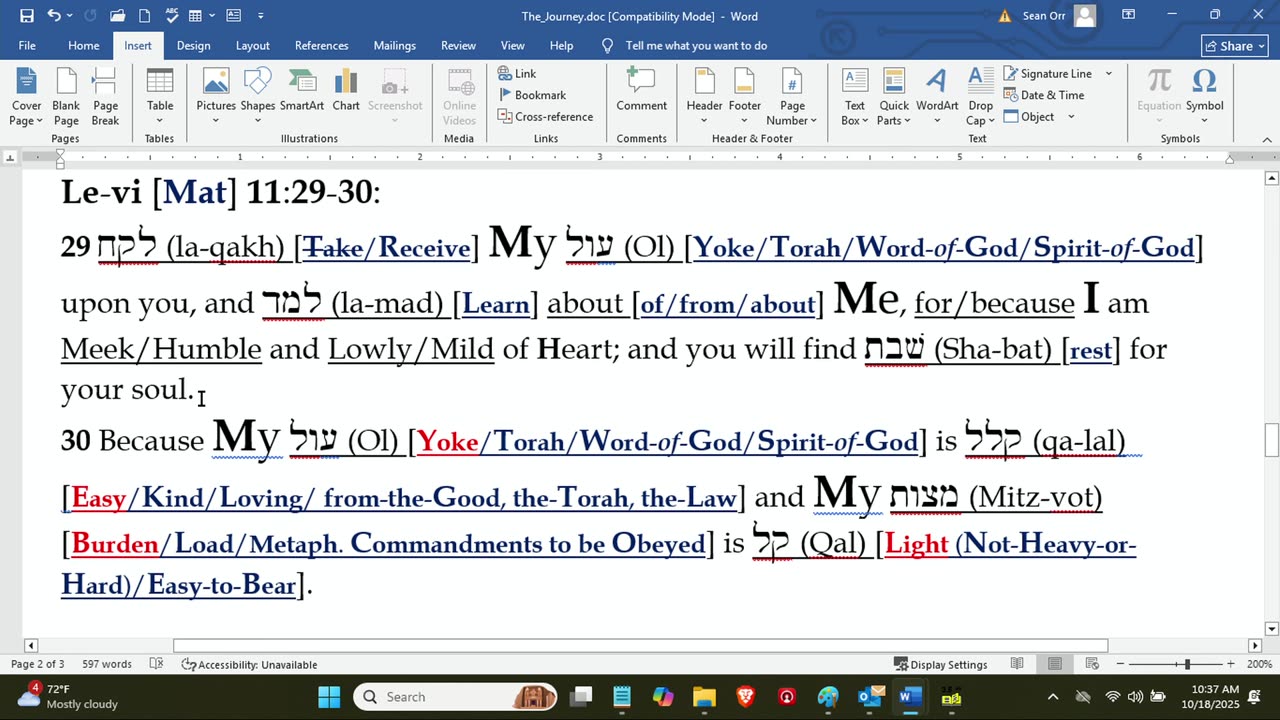Open Outlook from the taskbar
This screenshot has width=1280, height=720.
click(x=870, y=697)
